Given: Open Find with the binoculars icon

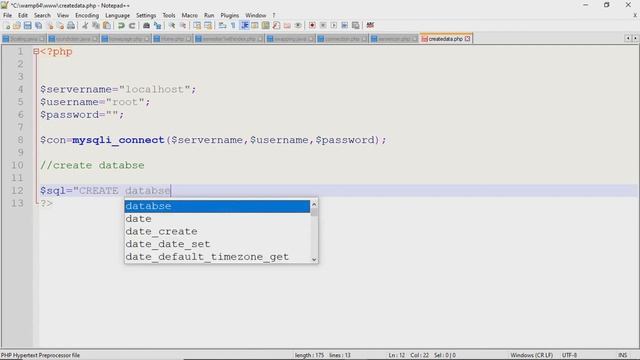Looking at the screenshot, I should point(146,26).
